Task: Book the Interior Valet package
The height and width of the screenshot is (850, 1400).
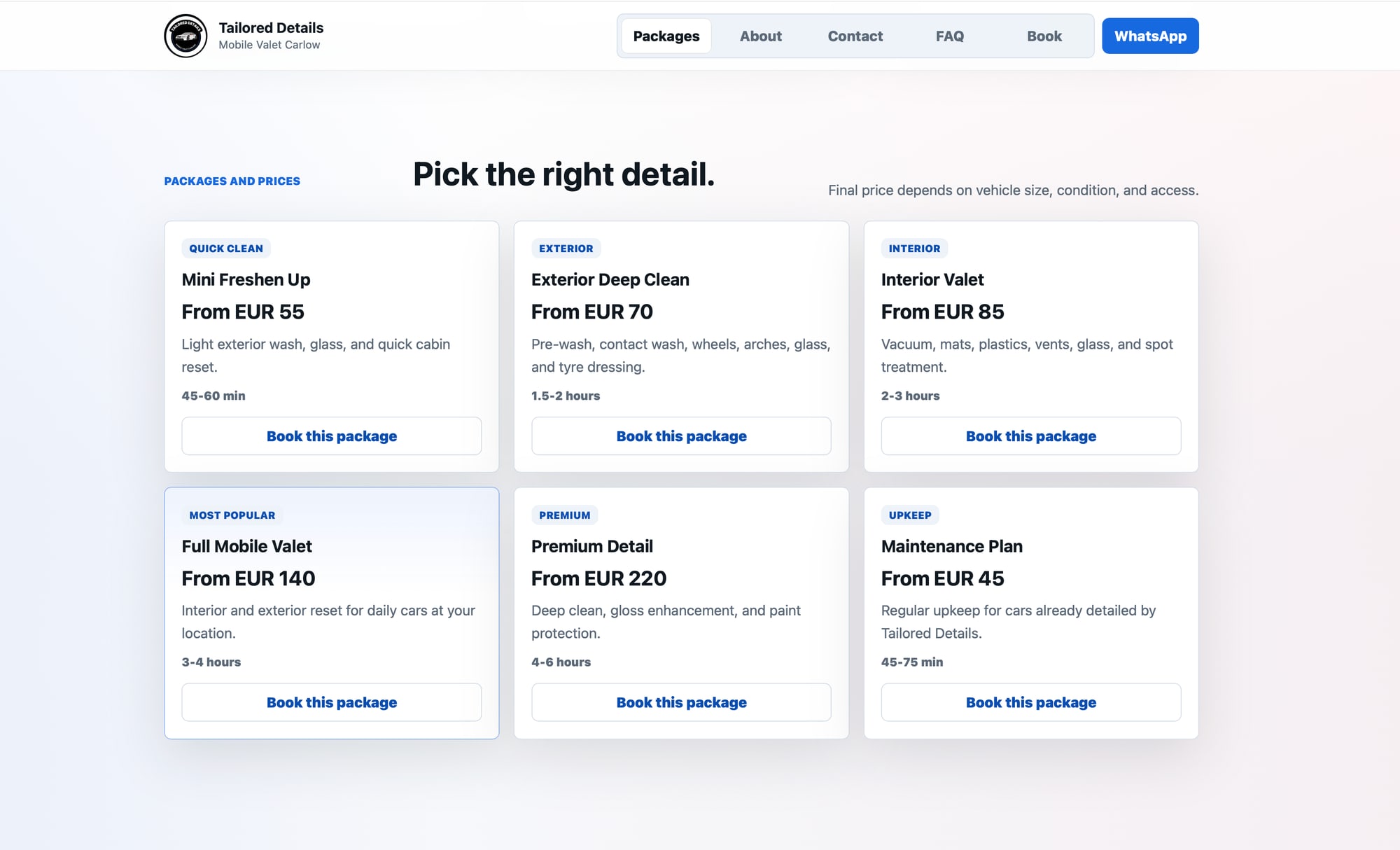Action: [x=1031, y=436]
